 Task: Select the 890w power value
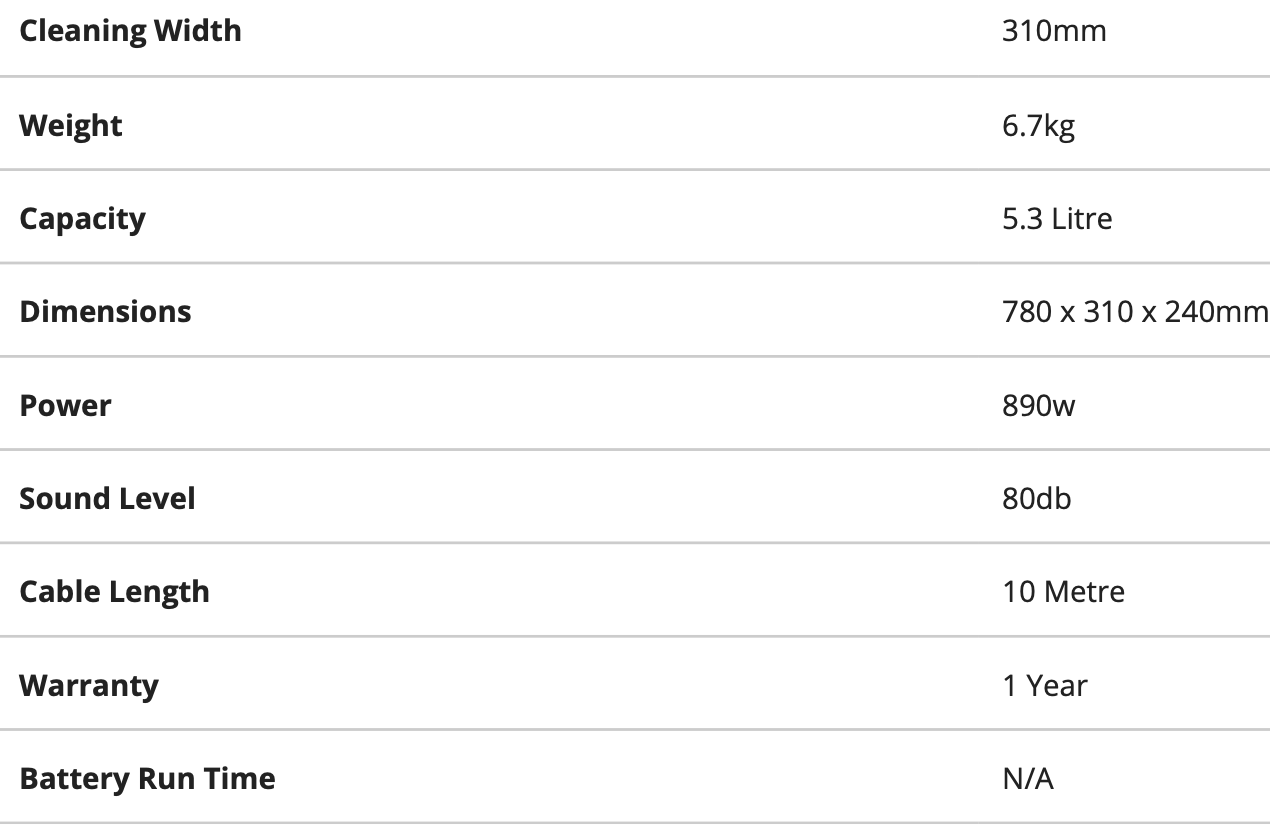[x=1038, y=405]
